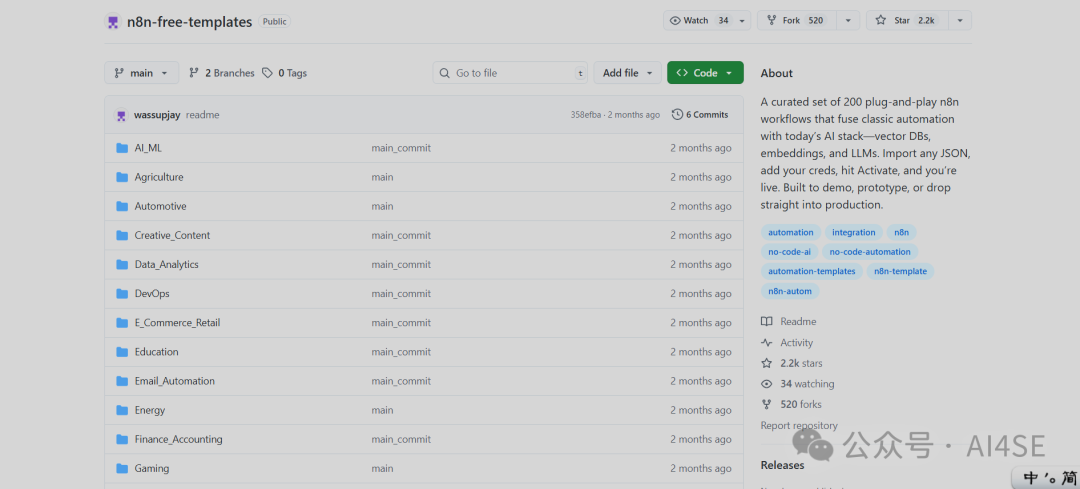The image size is (1080, 489).
Task: Open the 6 Commits link
Action: coord(700,115)
